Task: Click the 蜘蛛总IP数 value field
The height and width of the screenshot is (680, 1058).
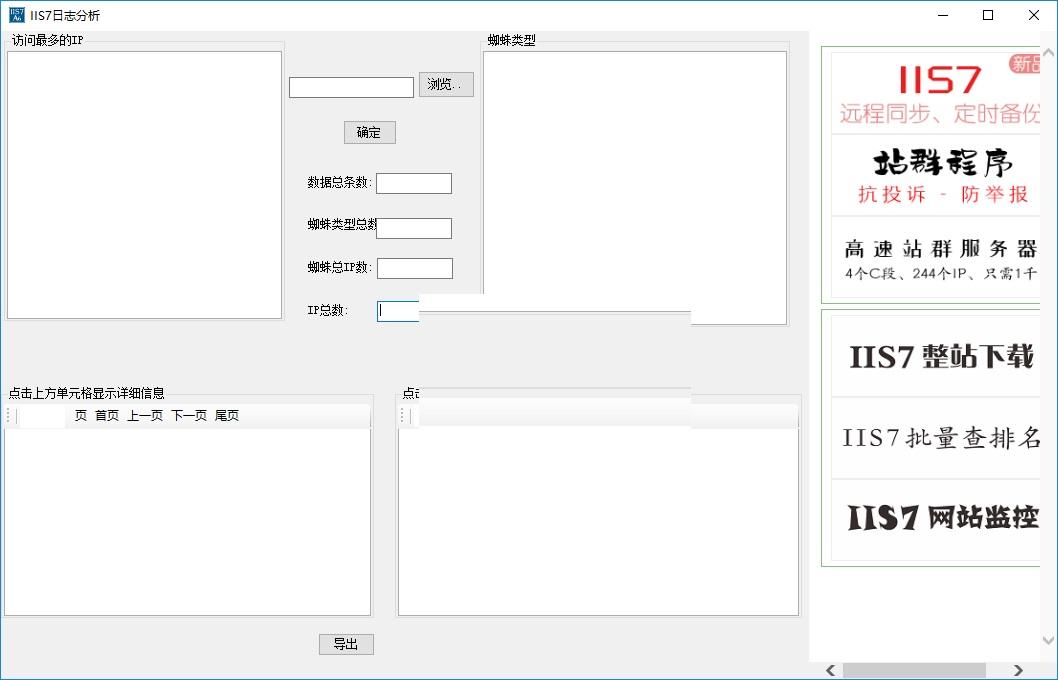Action: tap(414, 268)
